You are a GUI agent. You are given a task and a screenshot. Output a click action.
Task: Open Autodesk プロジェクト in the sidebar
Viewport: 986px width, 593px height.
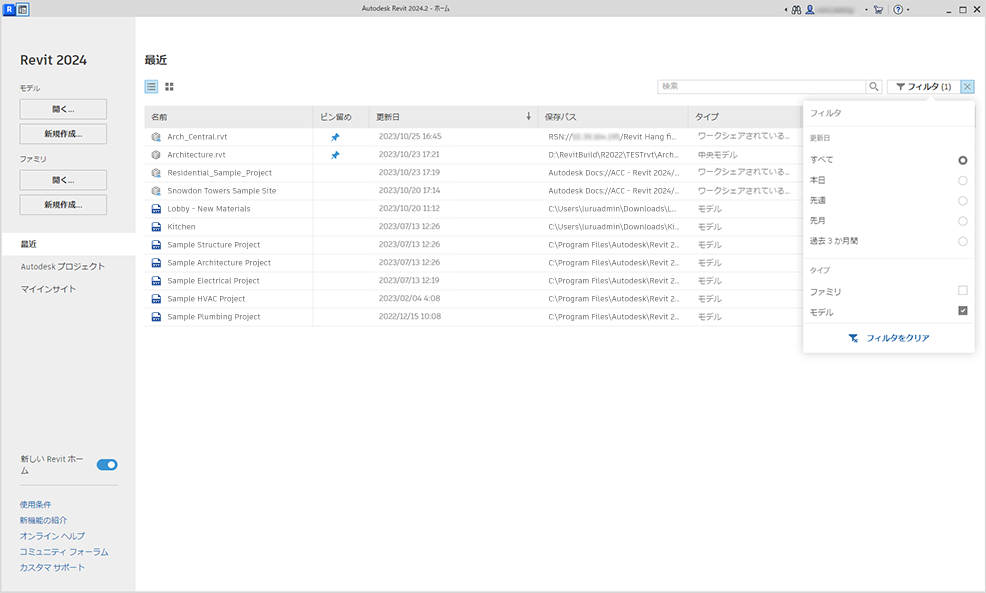point(62,267)
